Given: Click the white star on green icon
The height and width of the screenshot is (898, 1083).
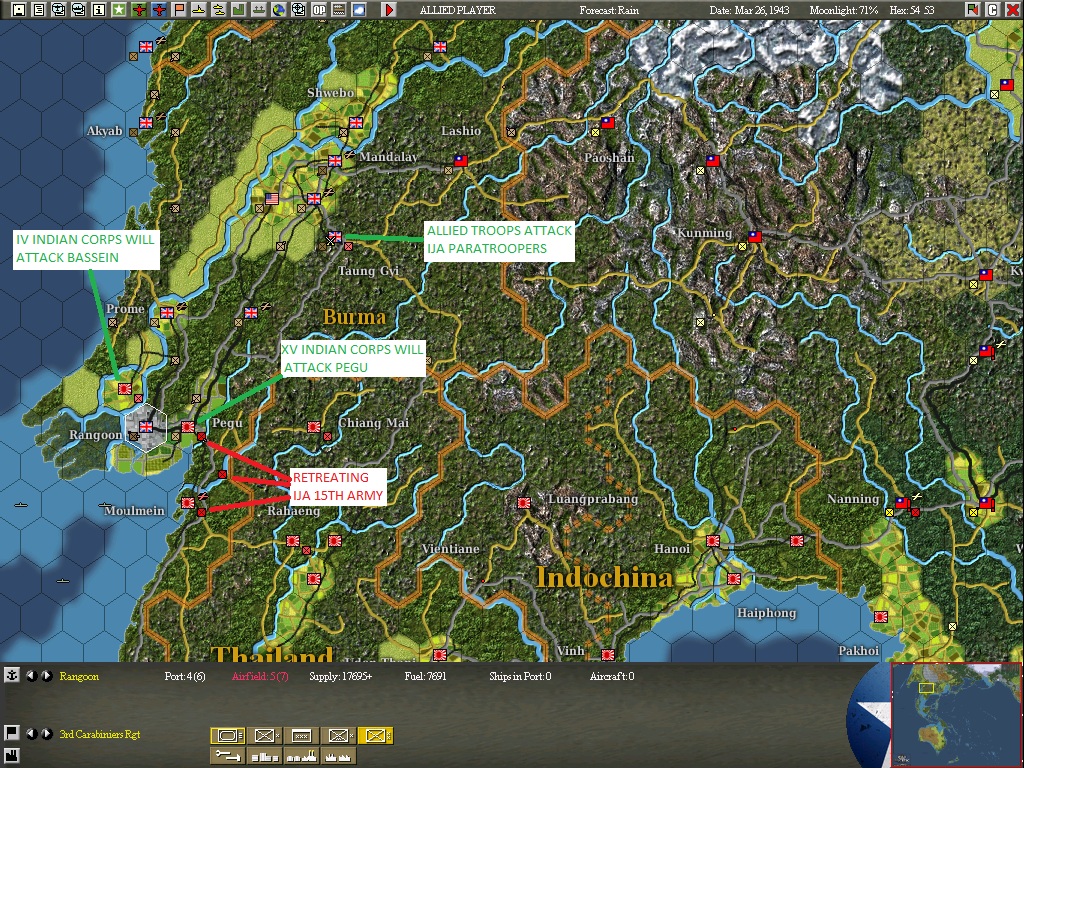Looking at the screenshot, I should coord(119,10).
